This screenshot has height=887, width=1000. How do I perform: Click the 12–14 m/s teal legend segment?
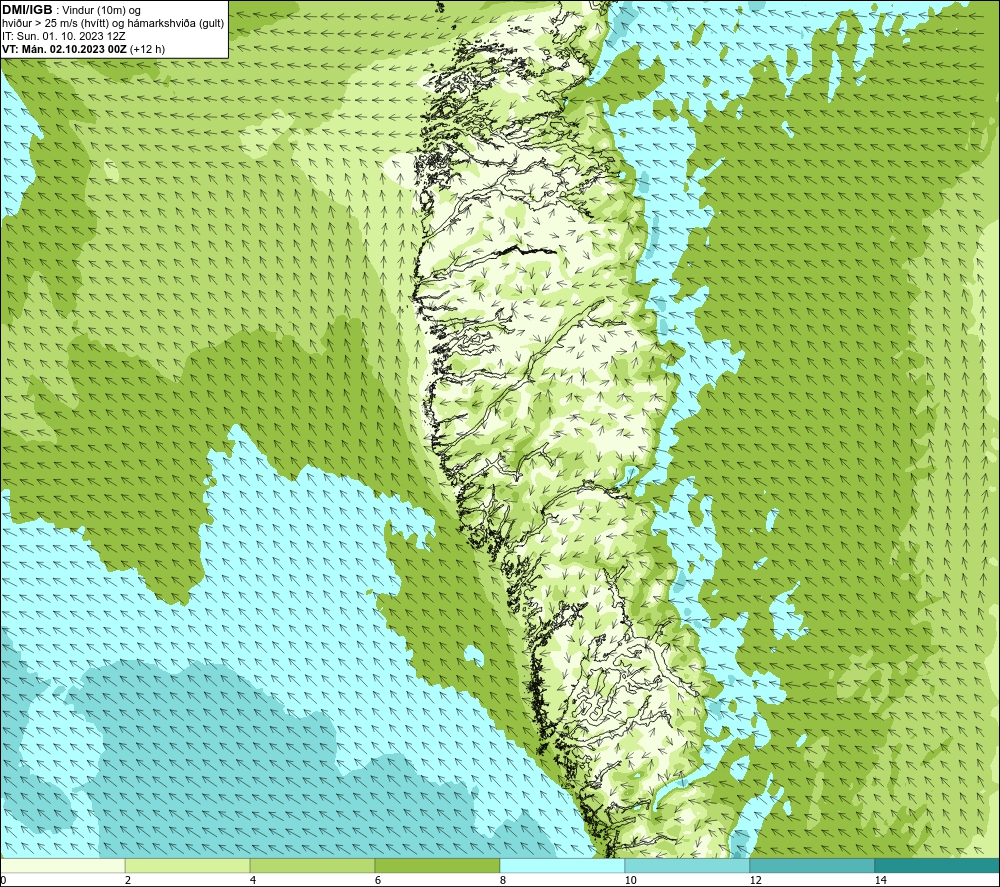812,865
